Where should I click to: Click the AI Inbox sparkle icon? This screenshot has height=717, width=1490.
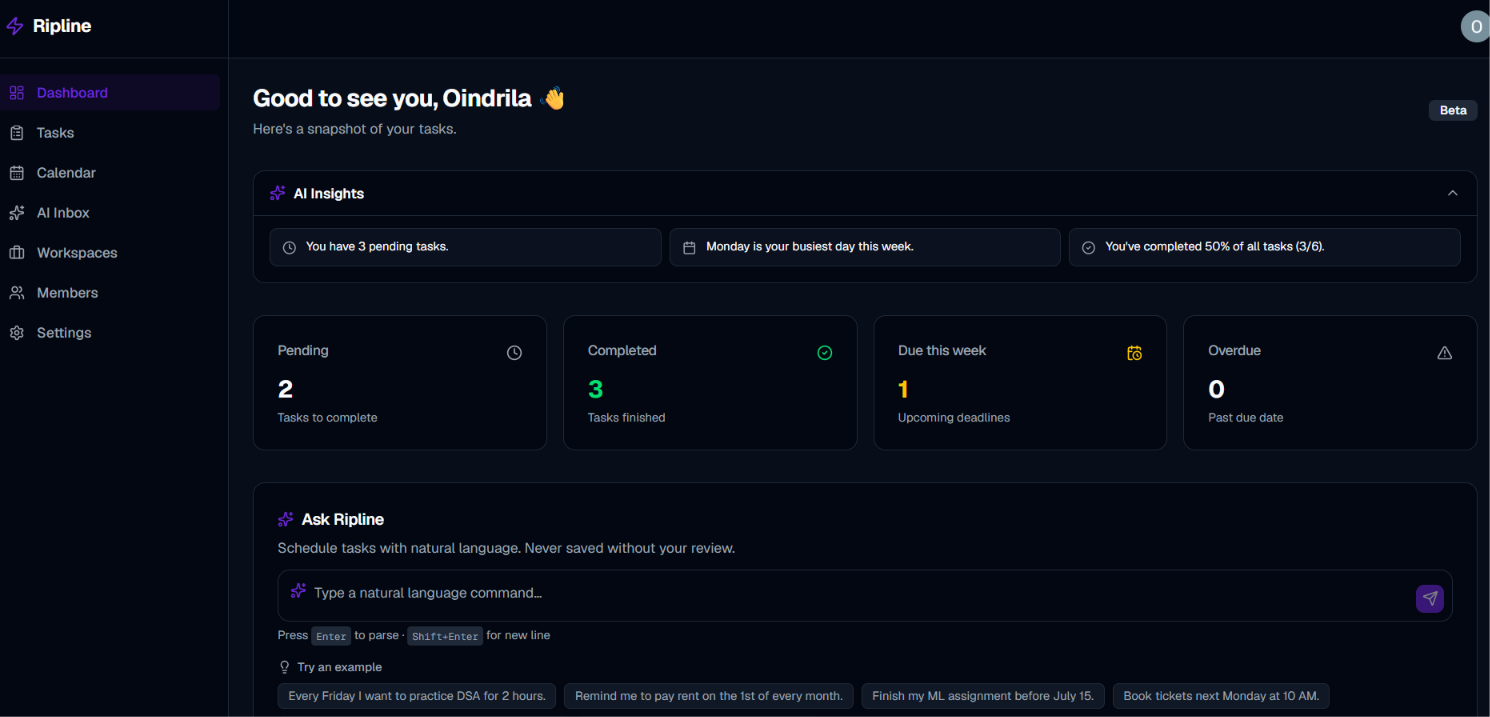(x=17, y=213)
